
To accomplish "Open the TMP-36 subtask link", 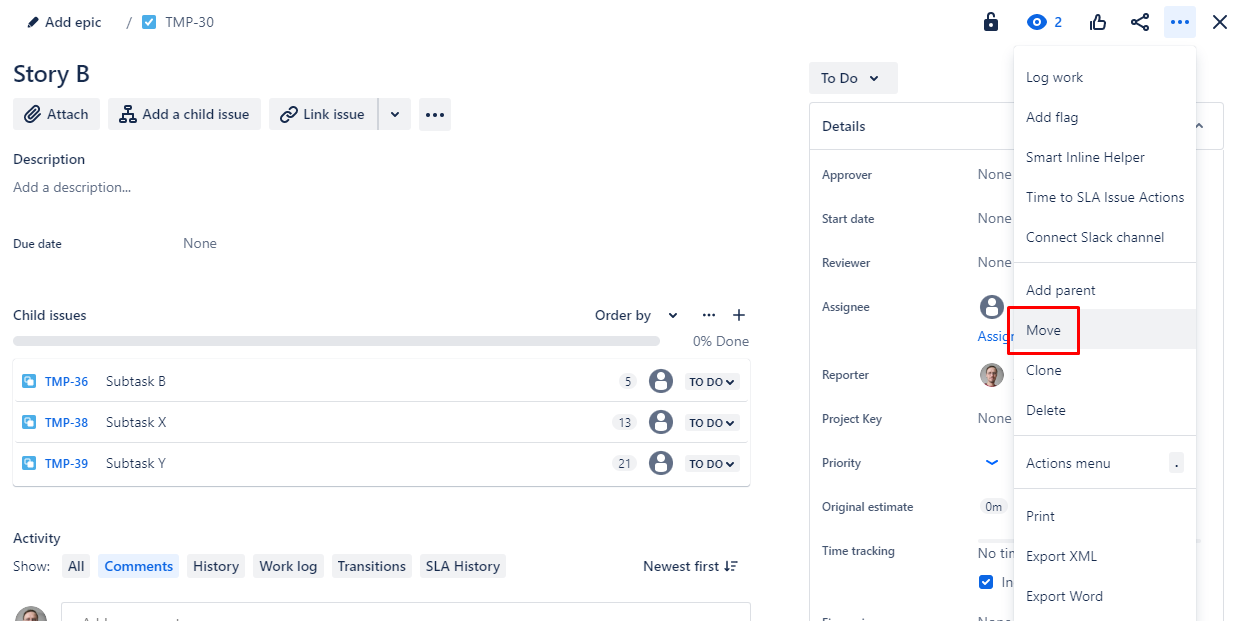I will (x=63, y=381).
